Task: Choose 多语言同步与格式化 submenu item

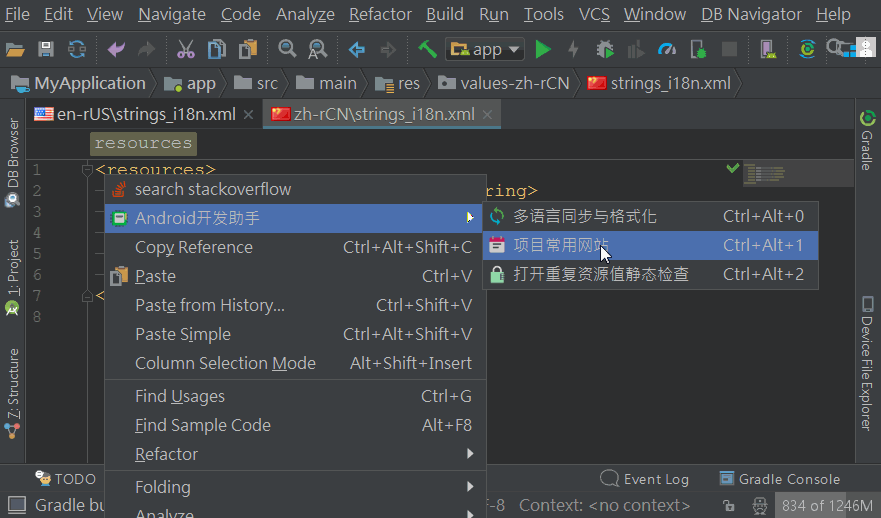Action: pos(650,216)
